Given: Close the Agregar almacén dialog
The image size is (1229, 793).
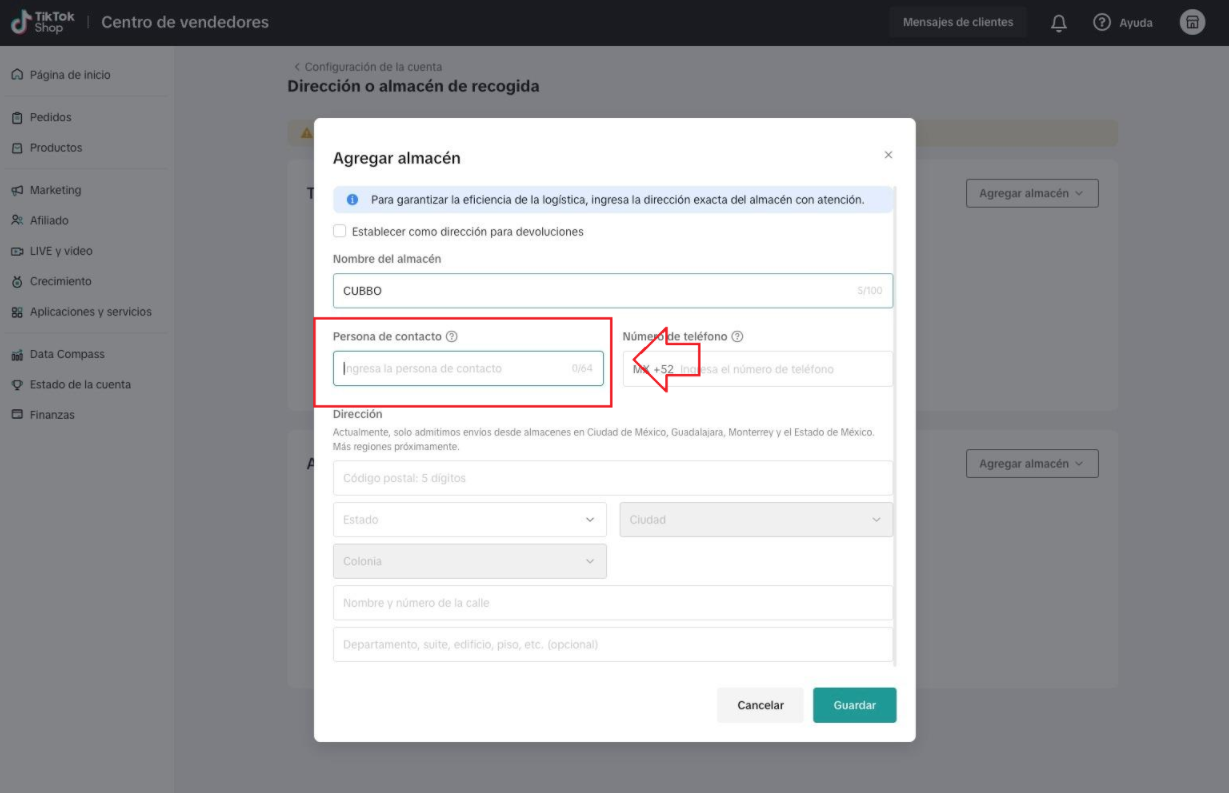Looking at the screenshot, I should 888,155.
